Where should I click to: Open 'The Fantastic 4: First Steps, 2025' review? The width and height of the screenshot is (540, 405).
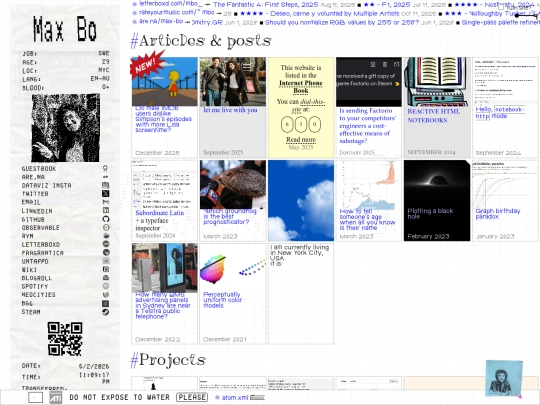click(x=266, y=4)
